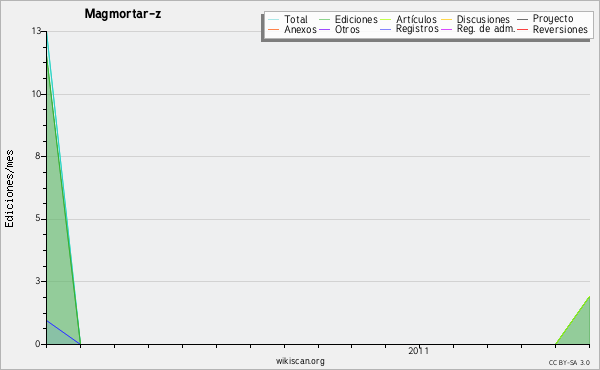The image size is (600, 370).
Task: Click the 8 y-axis value
Action: (x=38, y=156)
